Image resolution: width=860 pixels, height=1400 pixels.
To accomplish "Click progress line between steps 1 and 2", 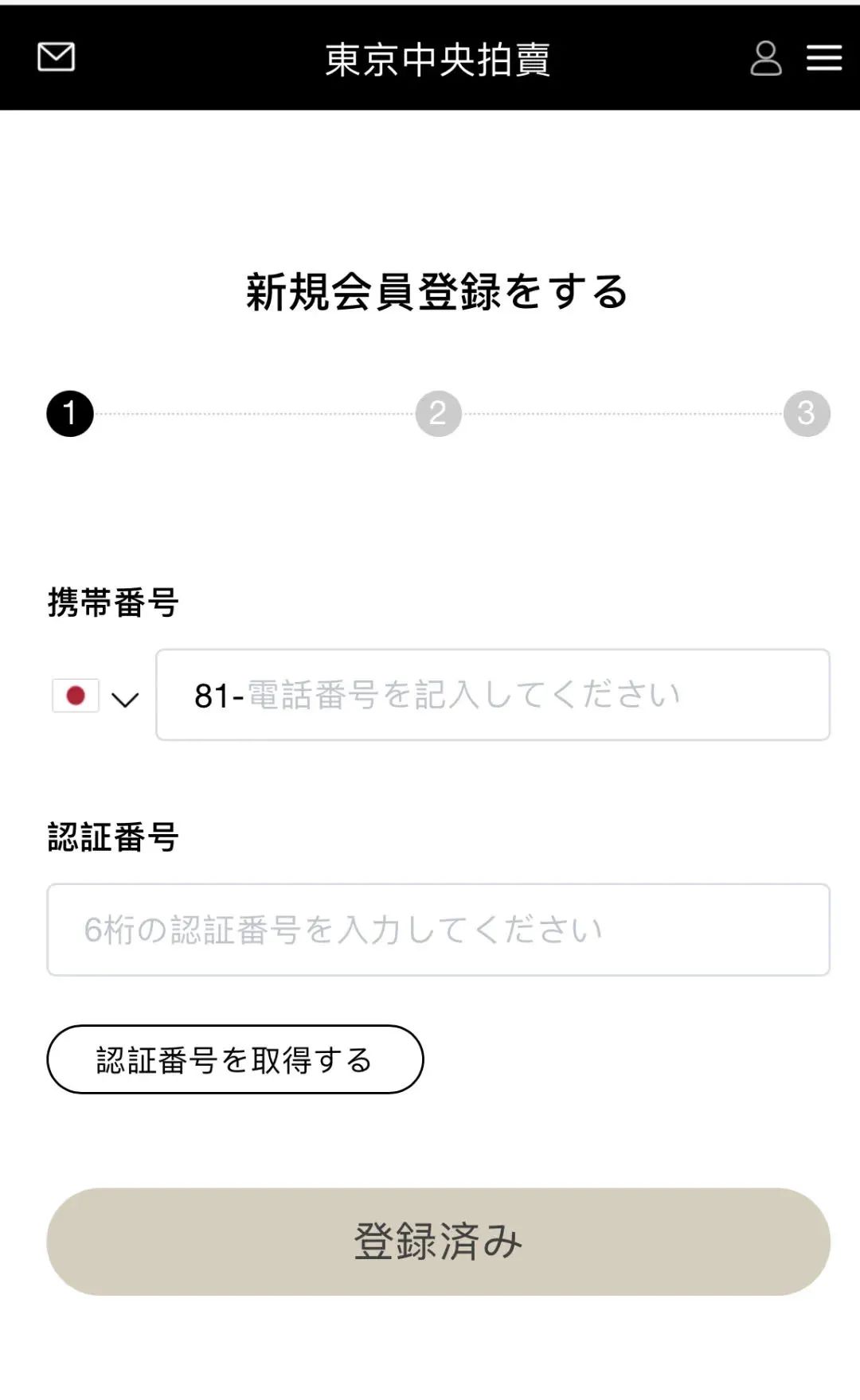I will [x=255, y=414].
